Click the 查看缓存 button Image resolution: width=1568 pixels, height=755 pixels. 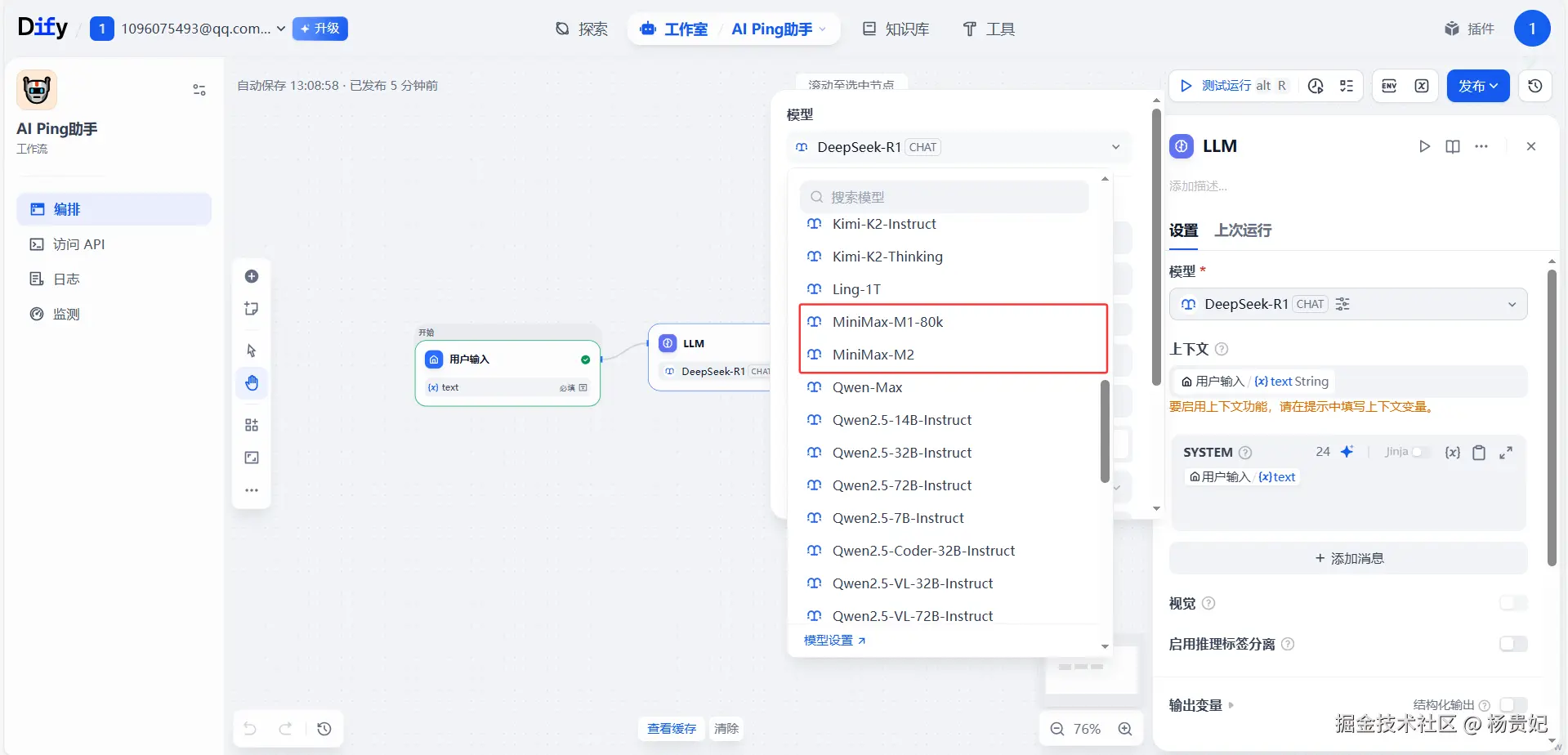click(672, 729)
